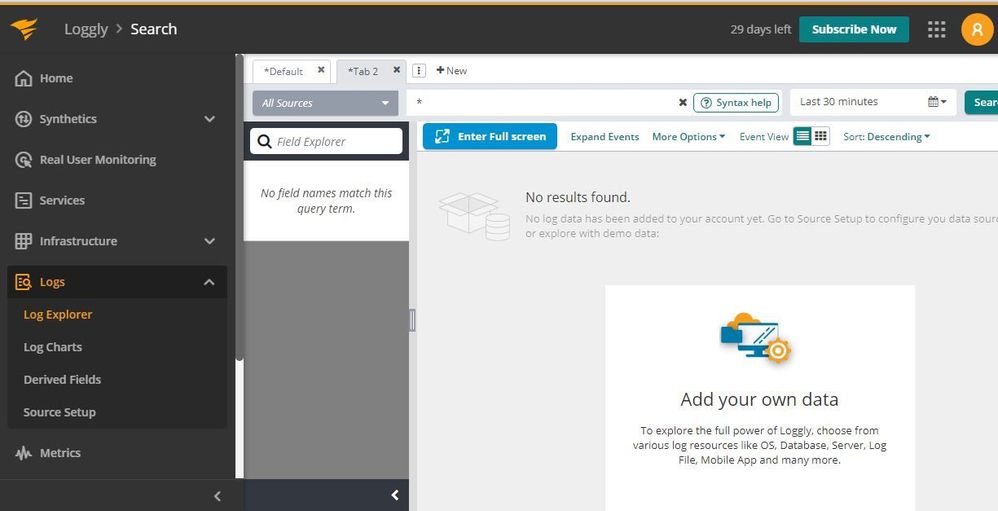Collapse the Field Explorer panel arrow
The height and width of the screenshot is (511, 998).
pyautogui.click(x=395, y=495)
